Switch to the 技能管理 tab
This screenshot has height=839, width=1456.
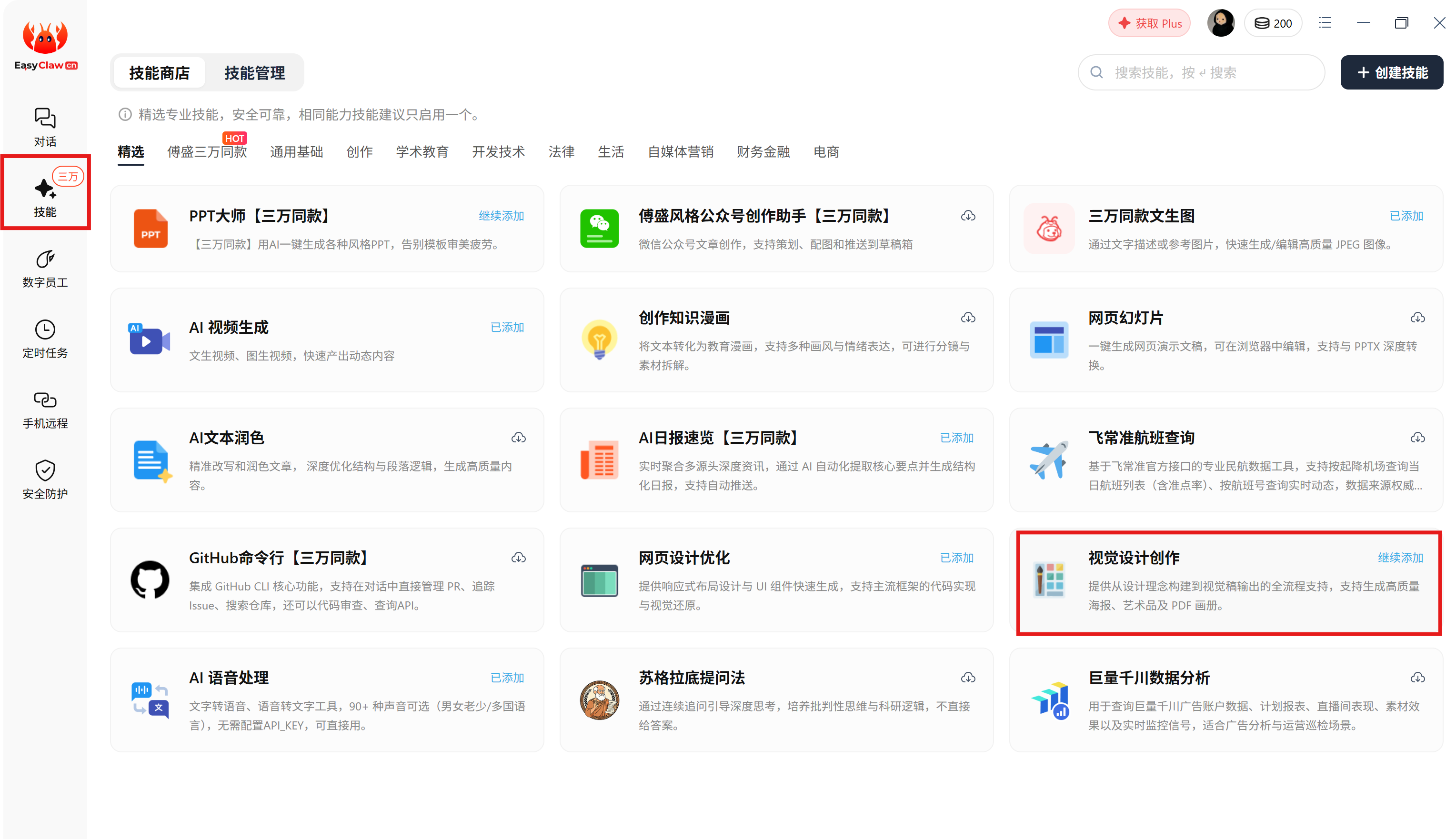tap(254, 72)
